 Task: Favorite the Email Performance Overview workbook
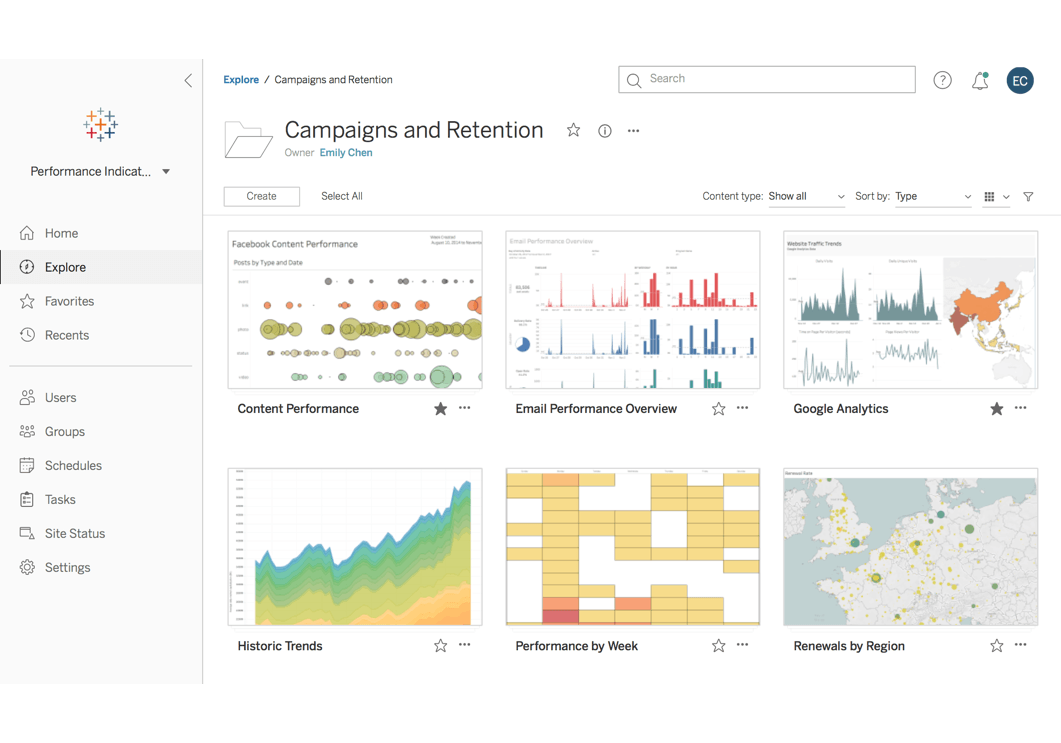(x=718, y=409)
